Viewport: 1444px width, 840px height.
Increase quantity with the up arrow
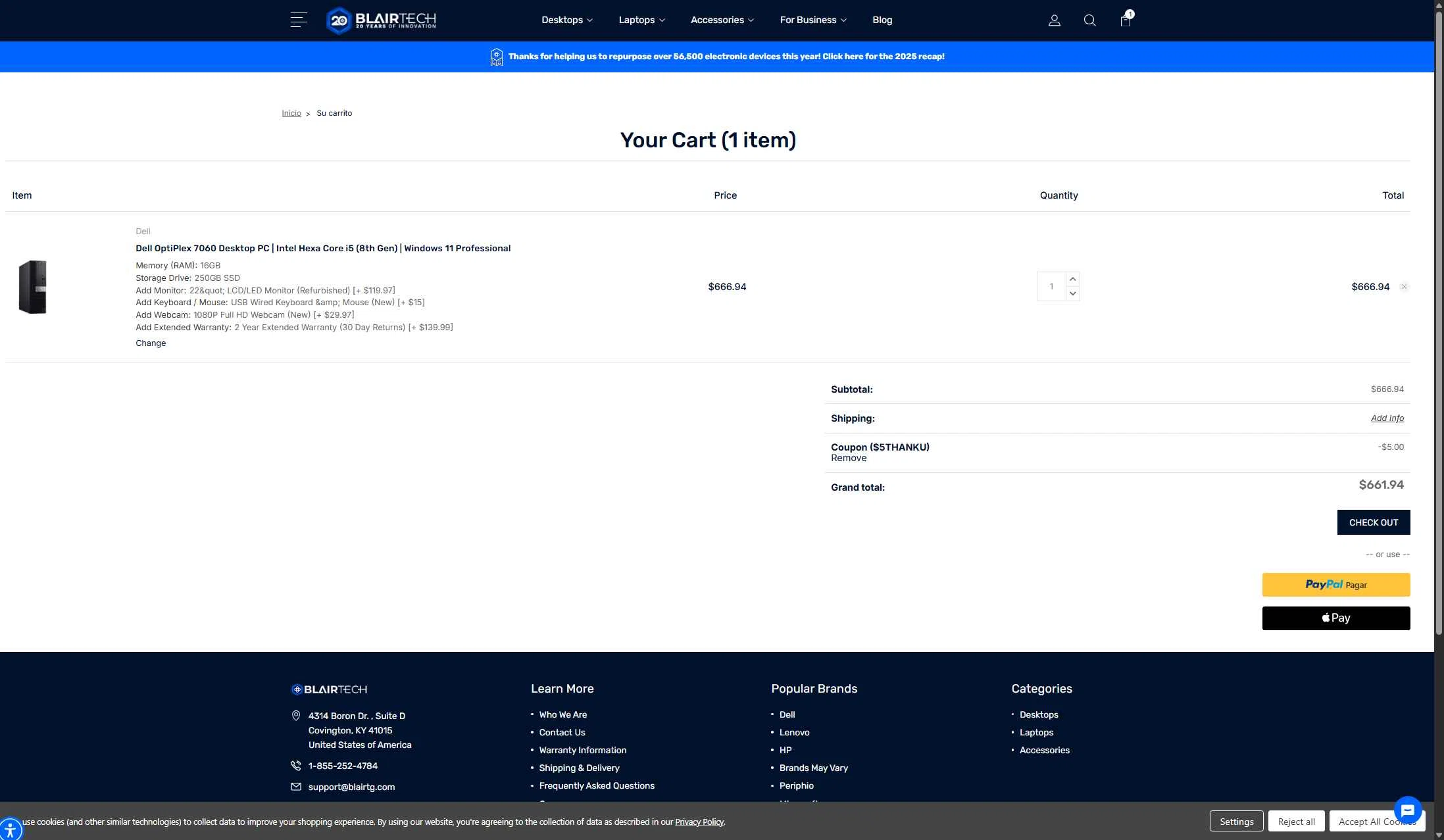point(1073,278)
